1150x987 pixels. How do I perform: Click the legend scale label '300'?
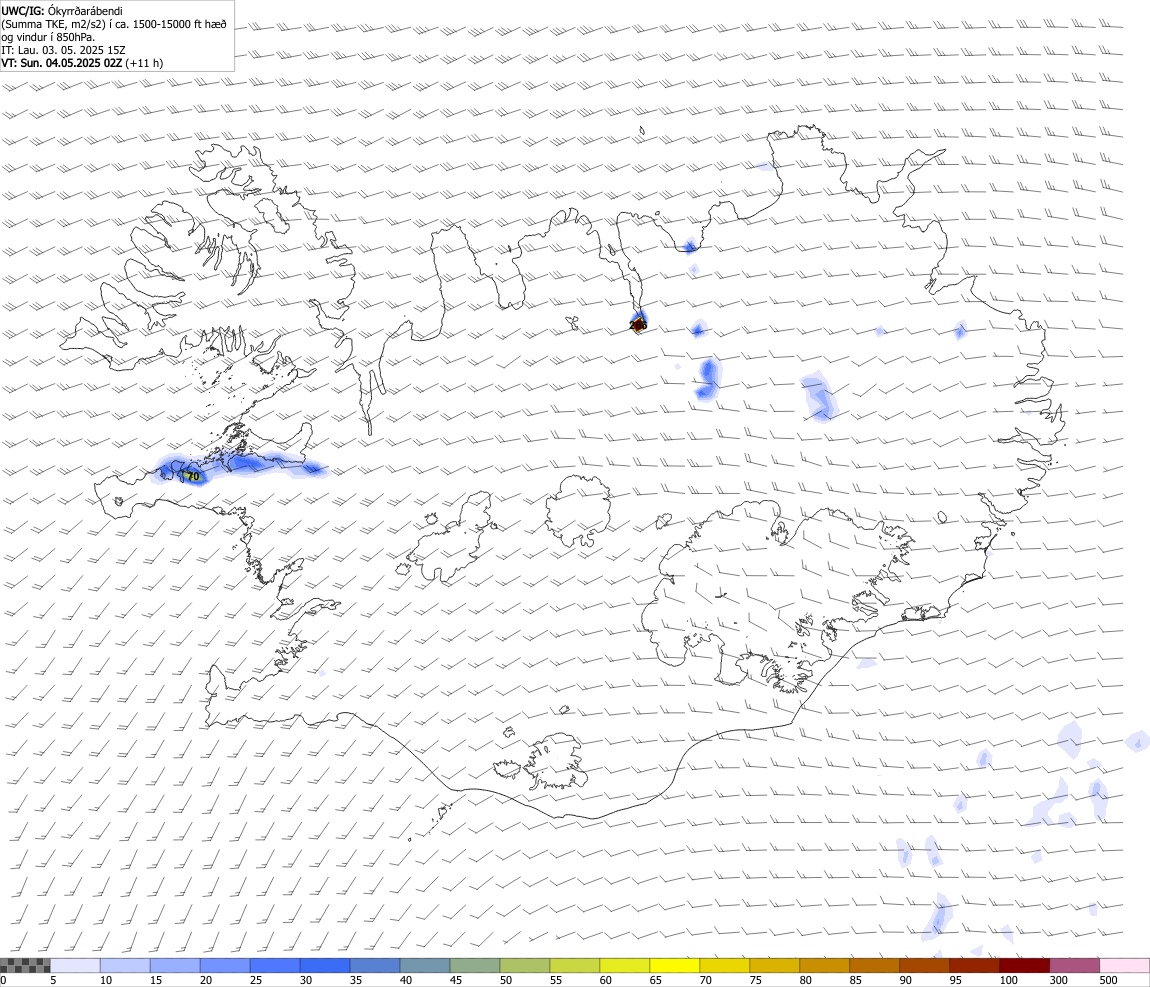pyautogui.click(x=1058, y=980)
